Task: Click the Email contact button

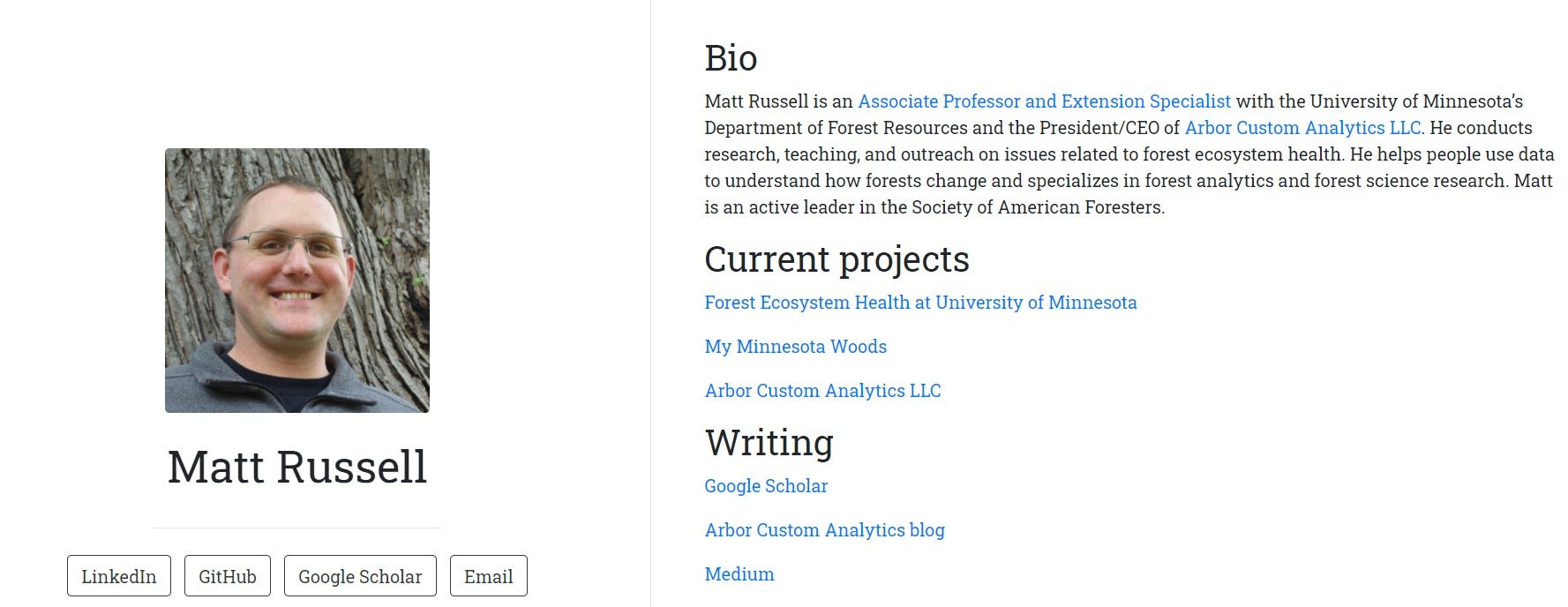Action: (488, 576)
